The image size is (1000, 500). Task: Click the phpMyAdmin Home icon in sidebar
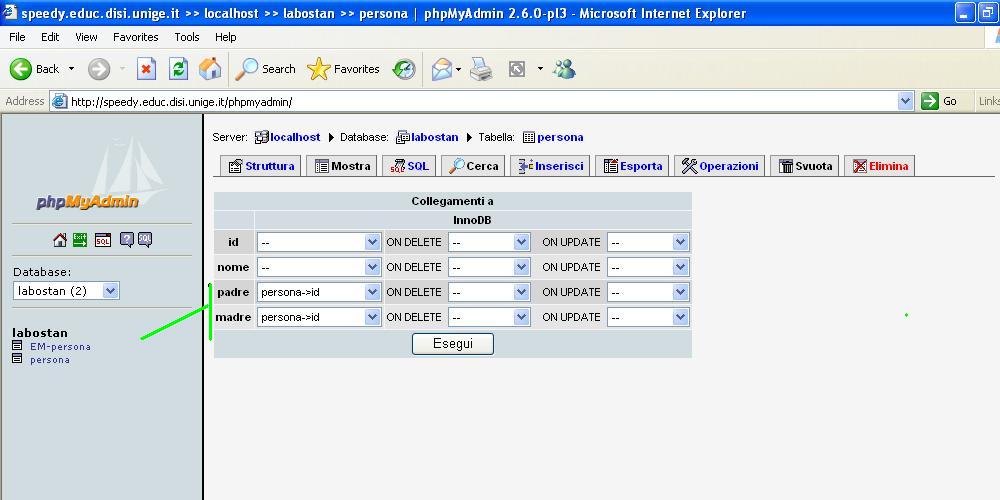click(60, 240)
